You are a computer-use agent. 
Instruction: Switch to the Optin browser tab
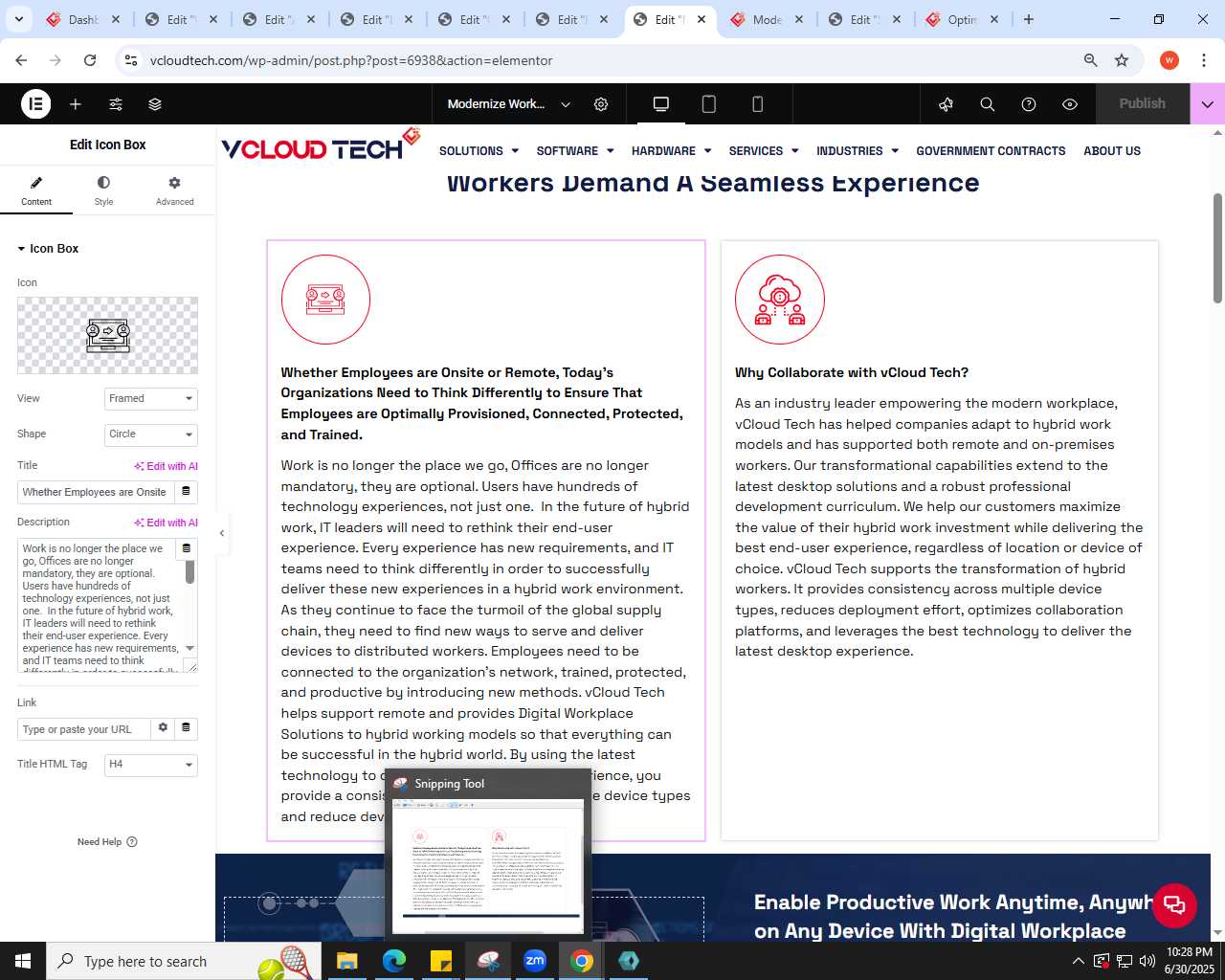pyautogui.click(x=963, y=19)
